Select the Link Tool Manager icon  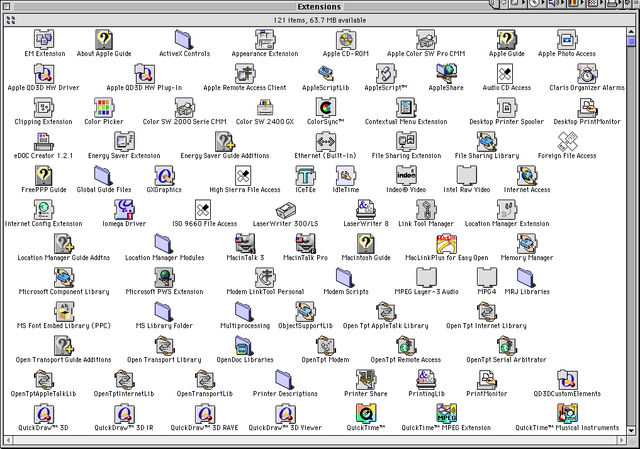426,209
